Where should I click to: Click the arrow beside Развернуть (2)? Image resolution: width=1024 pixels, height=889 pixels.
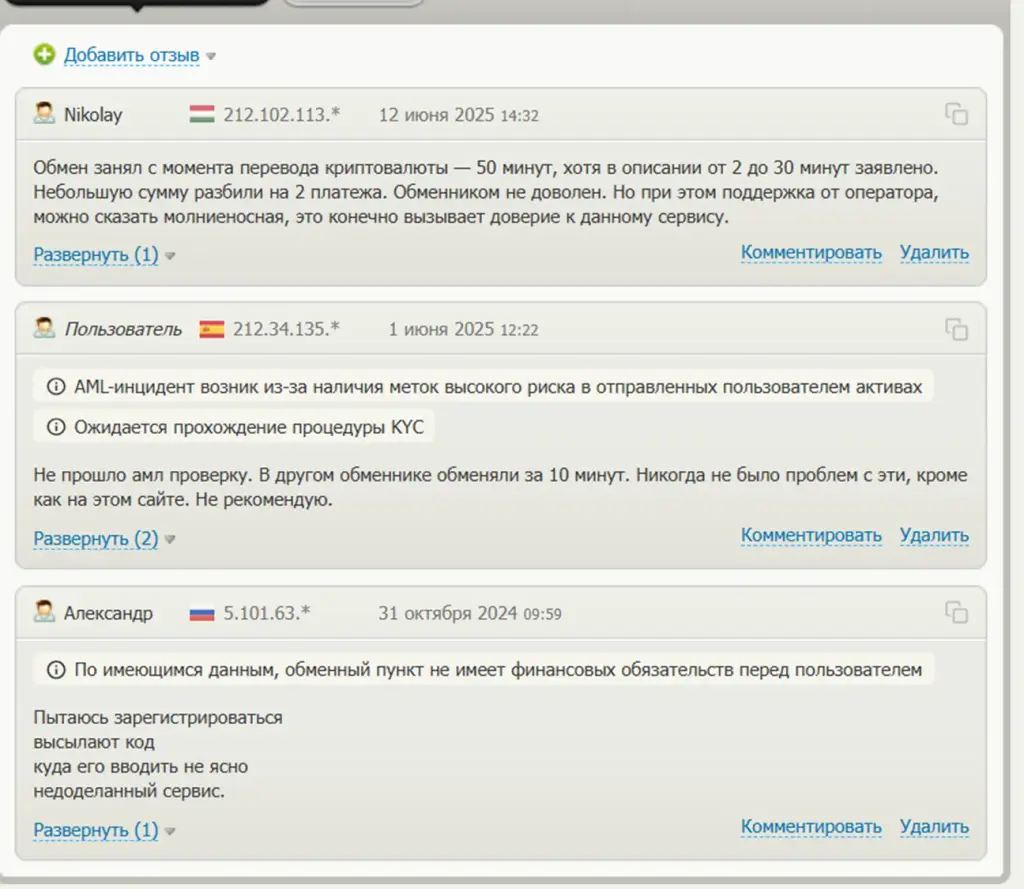coord(170,540)
